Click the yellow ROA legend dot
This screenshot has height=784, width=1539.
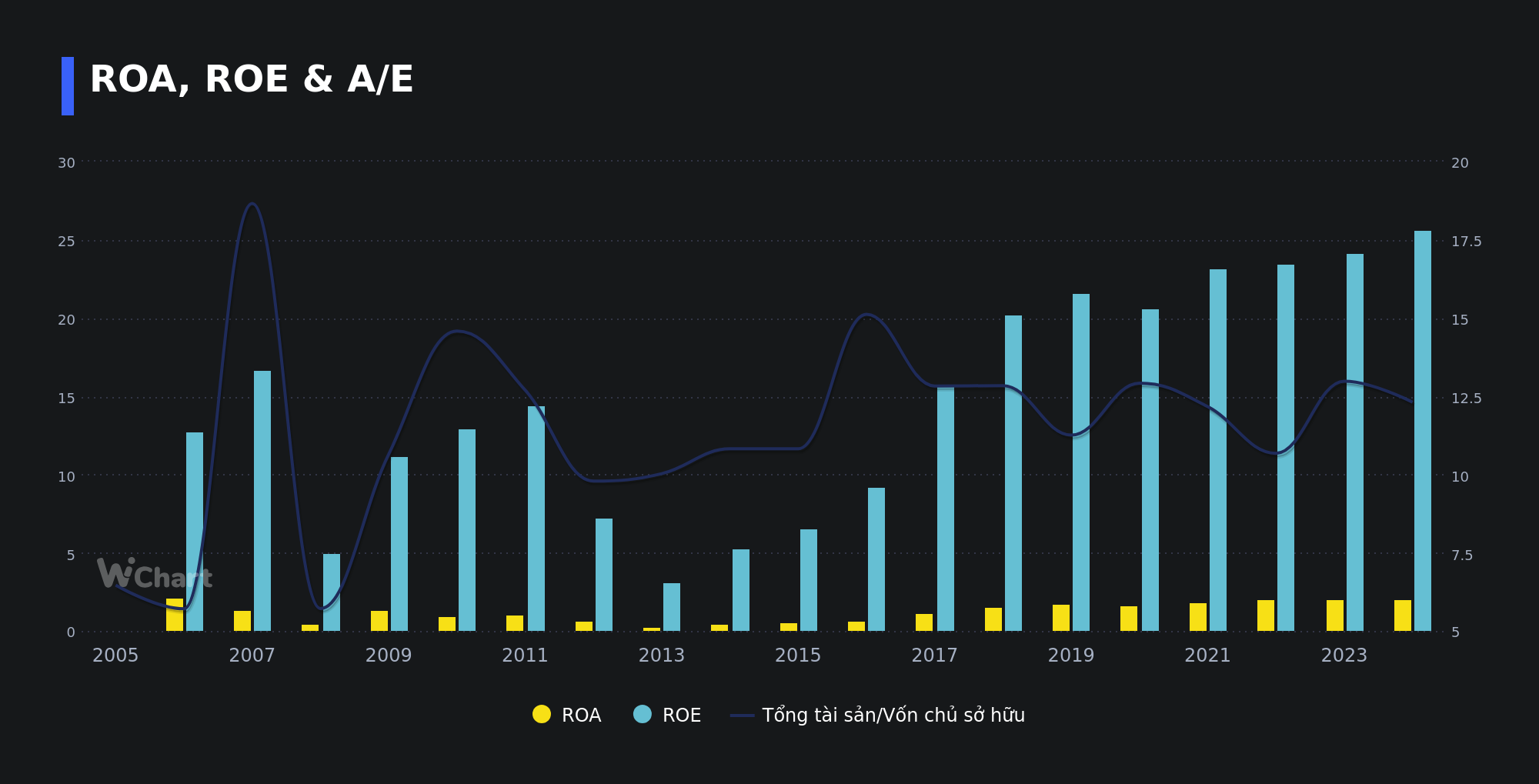click(x=542, y=715)
